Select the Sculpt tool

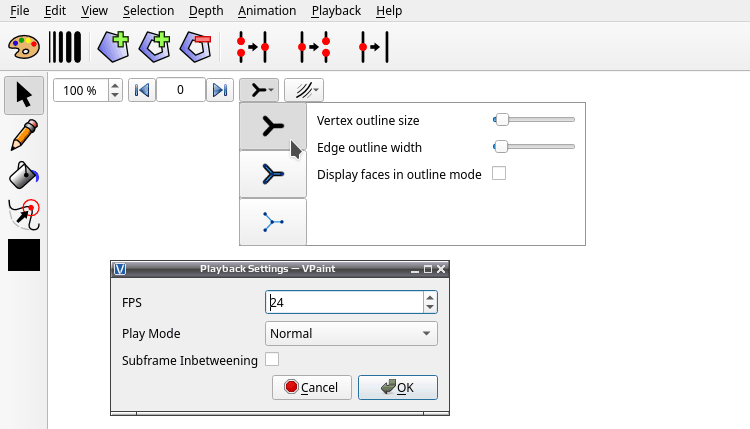[24, 214]
